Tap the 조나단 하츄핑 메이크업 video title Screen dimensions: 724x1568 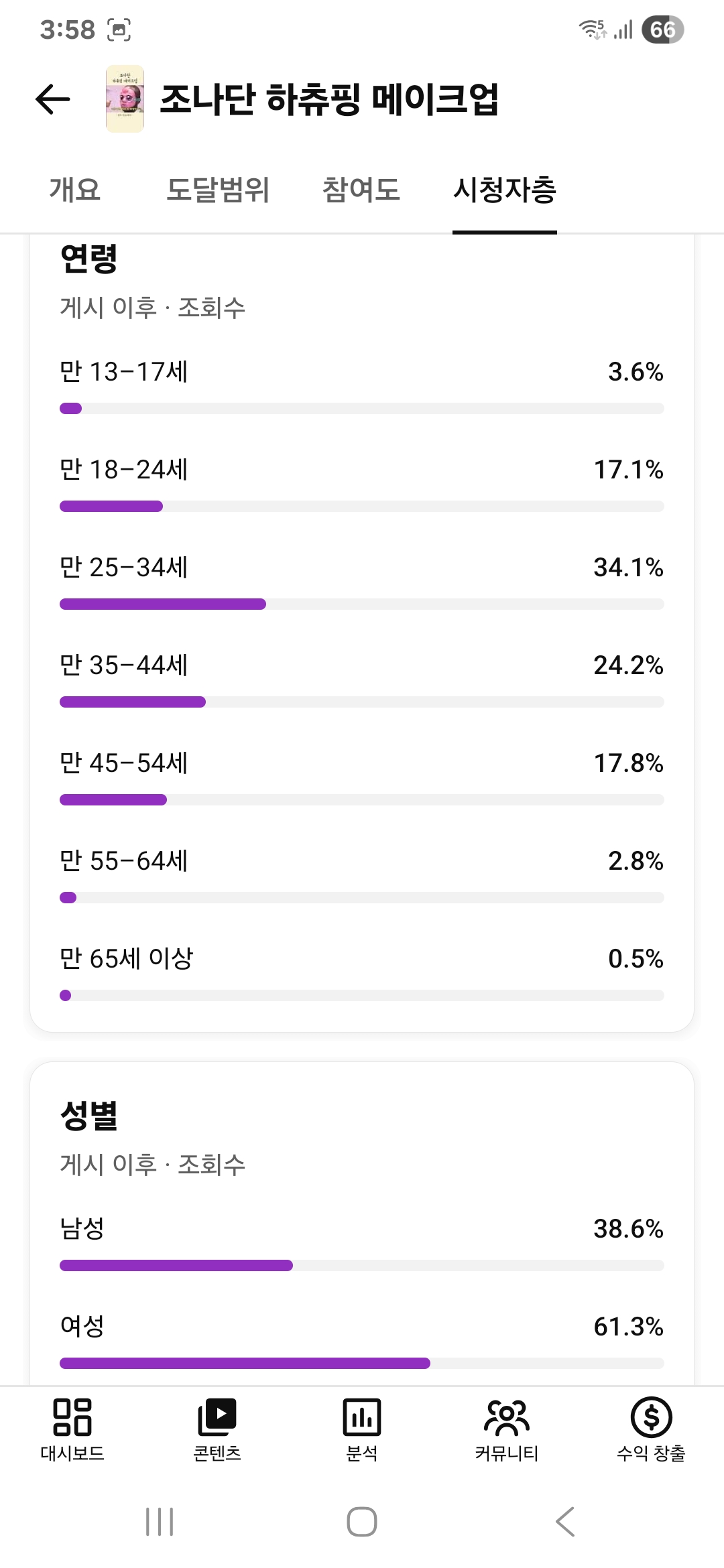pos(329,99)
